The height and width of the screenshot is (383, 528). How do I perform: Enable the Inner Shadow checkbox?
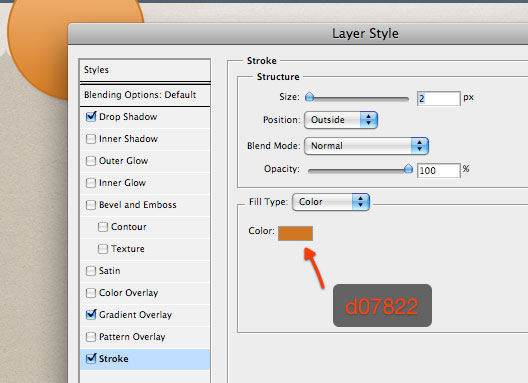[x=91, y=139]
